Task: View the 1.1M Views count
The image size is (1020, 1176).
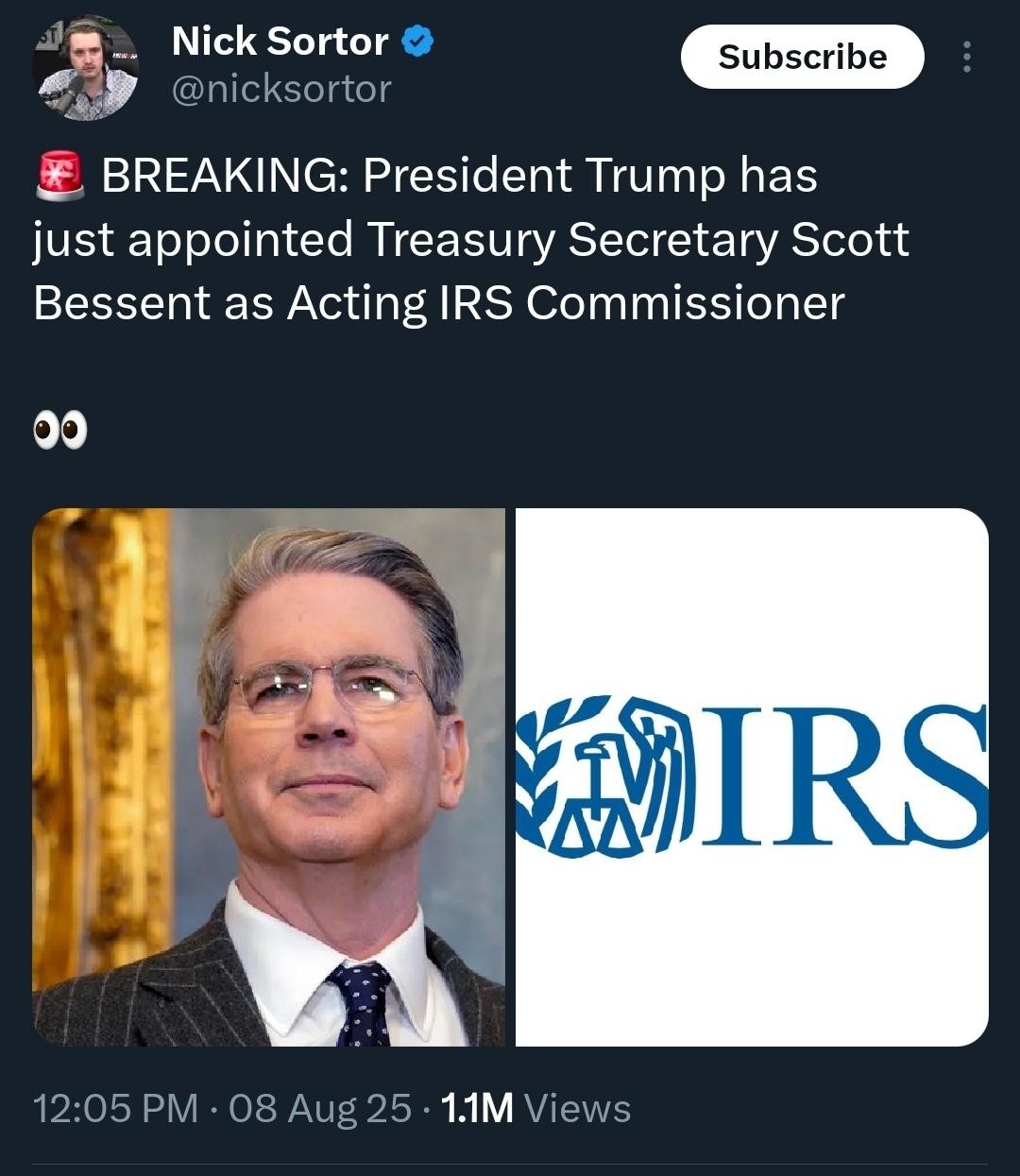Action: (535, 1108)
